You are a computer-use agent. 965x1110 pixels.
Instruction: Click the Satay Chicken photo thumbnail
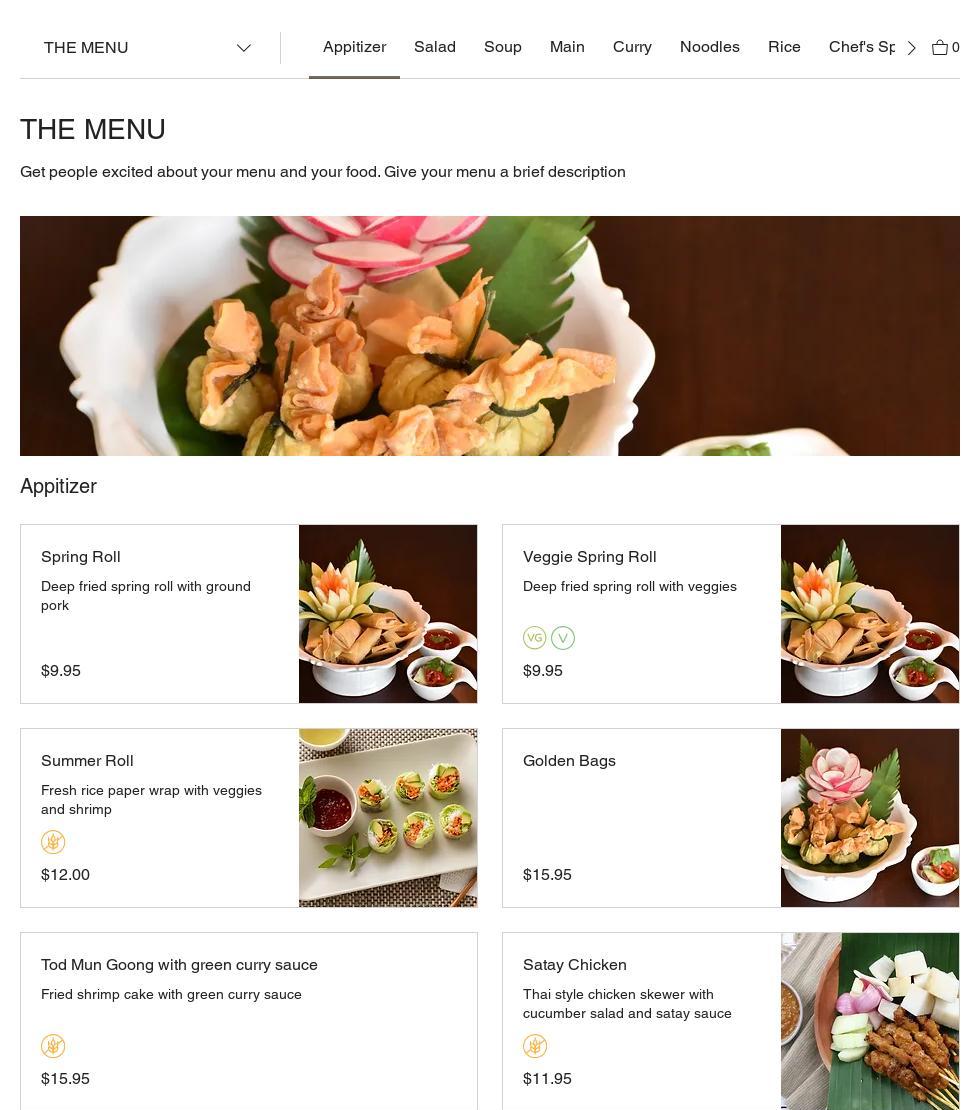[870, 1021]
